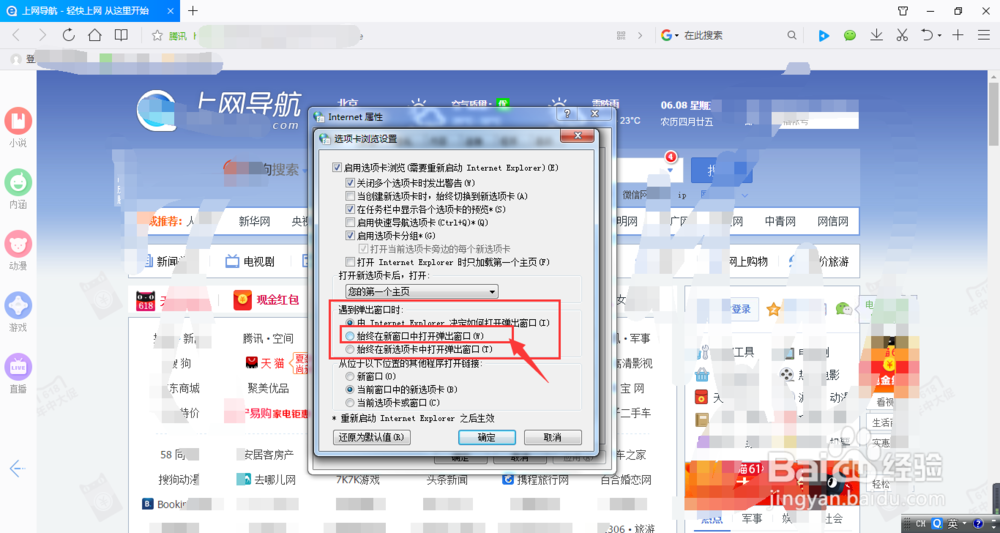
Task: Select 当前选项卡或窗口 radio button
Action: click(349, 402)
